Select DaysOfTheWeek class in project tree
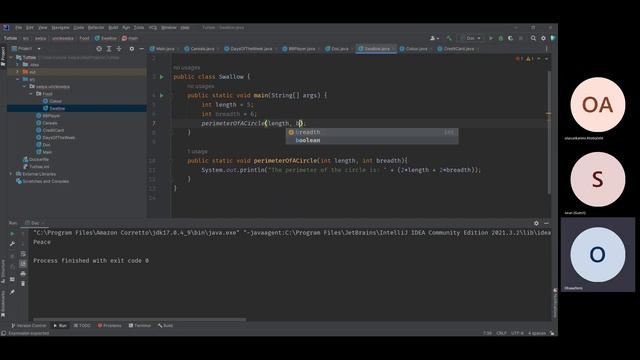This screenshot has width=640, height=360. [x=58, y=138]
